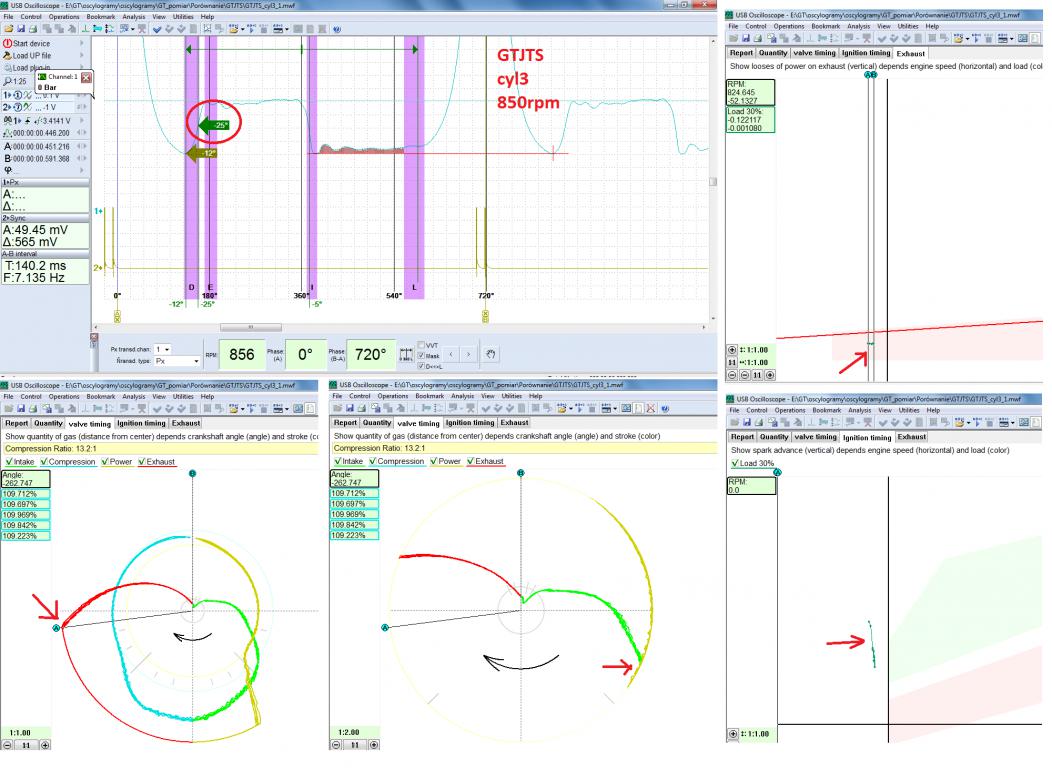Toggle Intake checkbox in bottom-left window

[x=9, y=461]
